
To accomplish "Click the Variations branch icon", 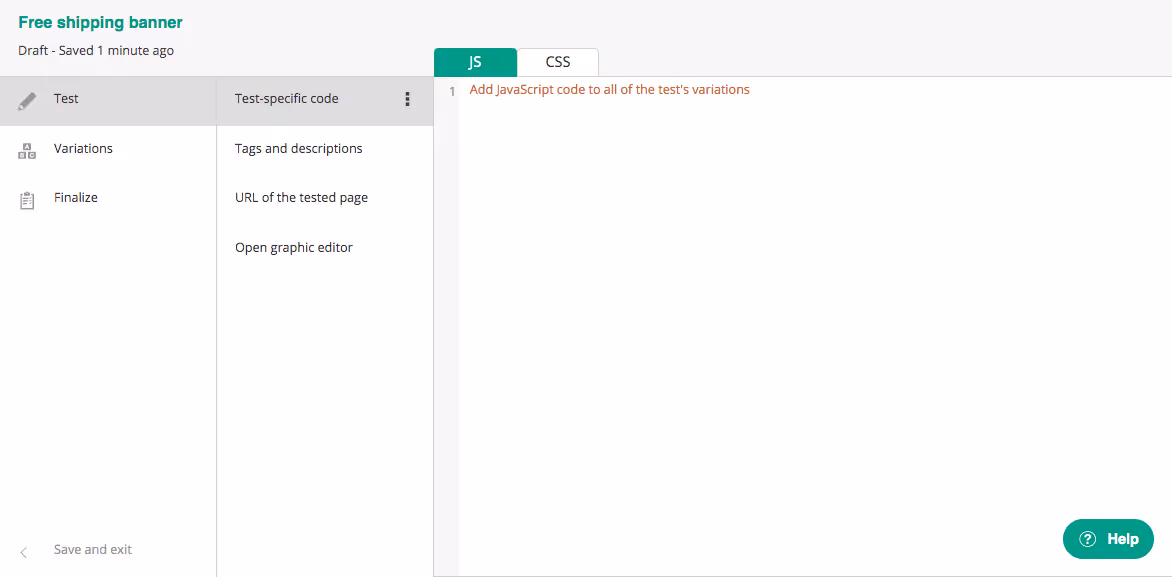I will coord(27,148).
